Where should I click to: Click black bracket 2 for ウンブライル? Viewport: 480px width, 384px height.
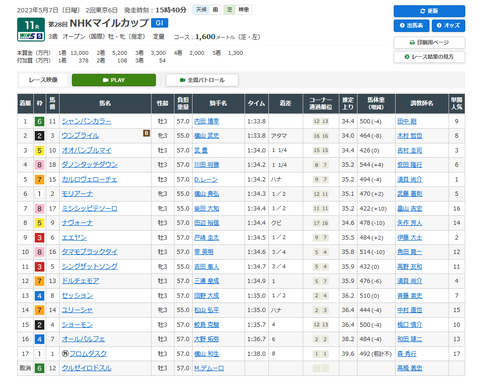(x=39, y=136)
